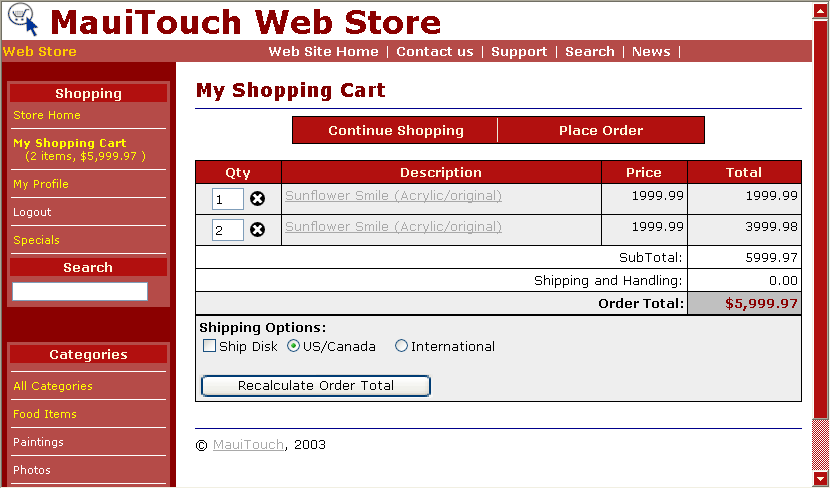Viewport: 831px width, 489px height.
Task: Focus the sidebar Search text field
Action: [x=80, y=292]
